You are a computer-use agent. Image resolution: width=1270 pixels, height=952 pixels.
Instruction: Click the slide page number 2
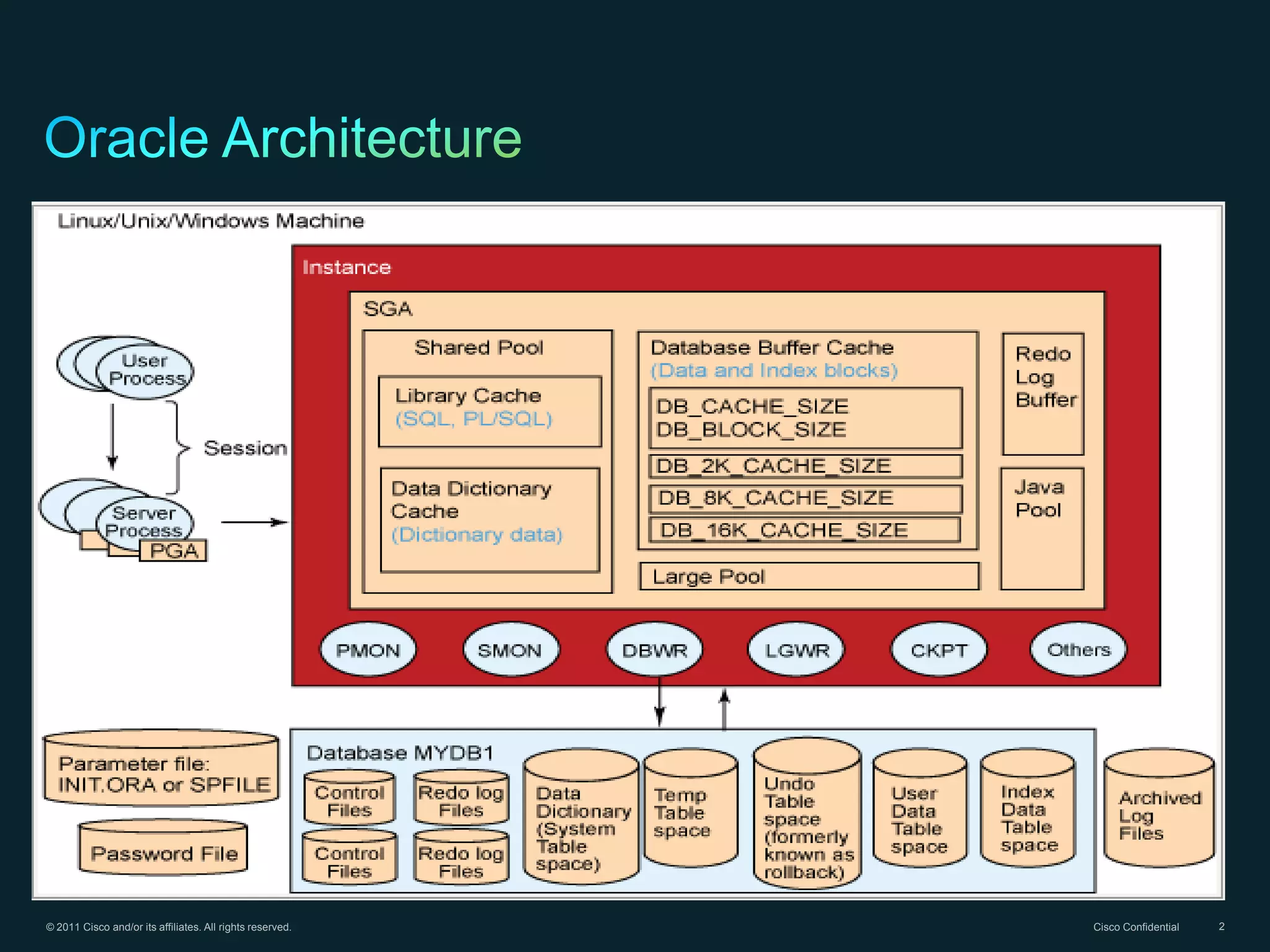[x=1222, y=927]
